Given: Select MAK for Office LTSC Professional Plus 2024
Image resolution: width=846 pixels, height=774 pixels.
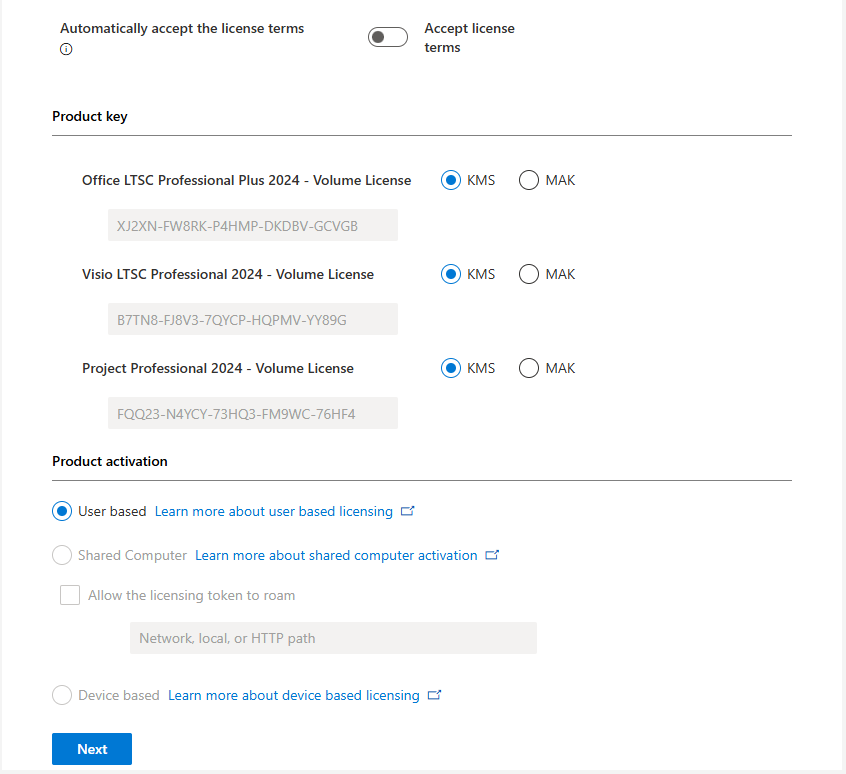Looking at the screenshot, I should click(529, 180).
